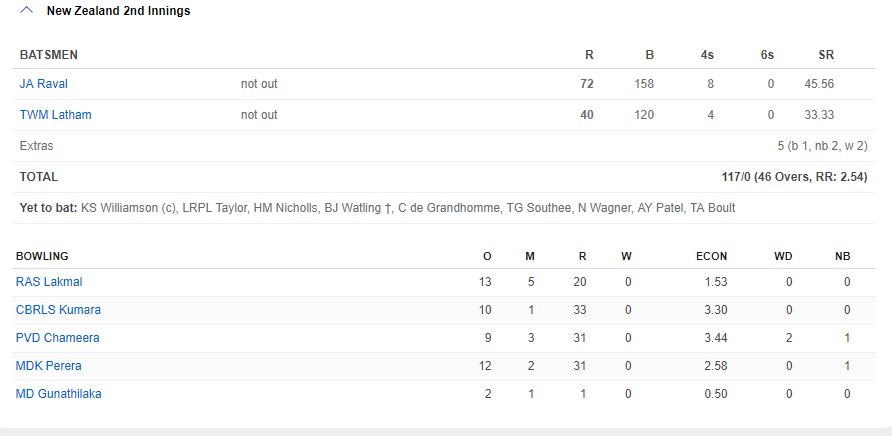Collapse the New Zealand 2nd Innings chevron
The image size is (892, 436).
pos(27,11)
